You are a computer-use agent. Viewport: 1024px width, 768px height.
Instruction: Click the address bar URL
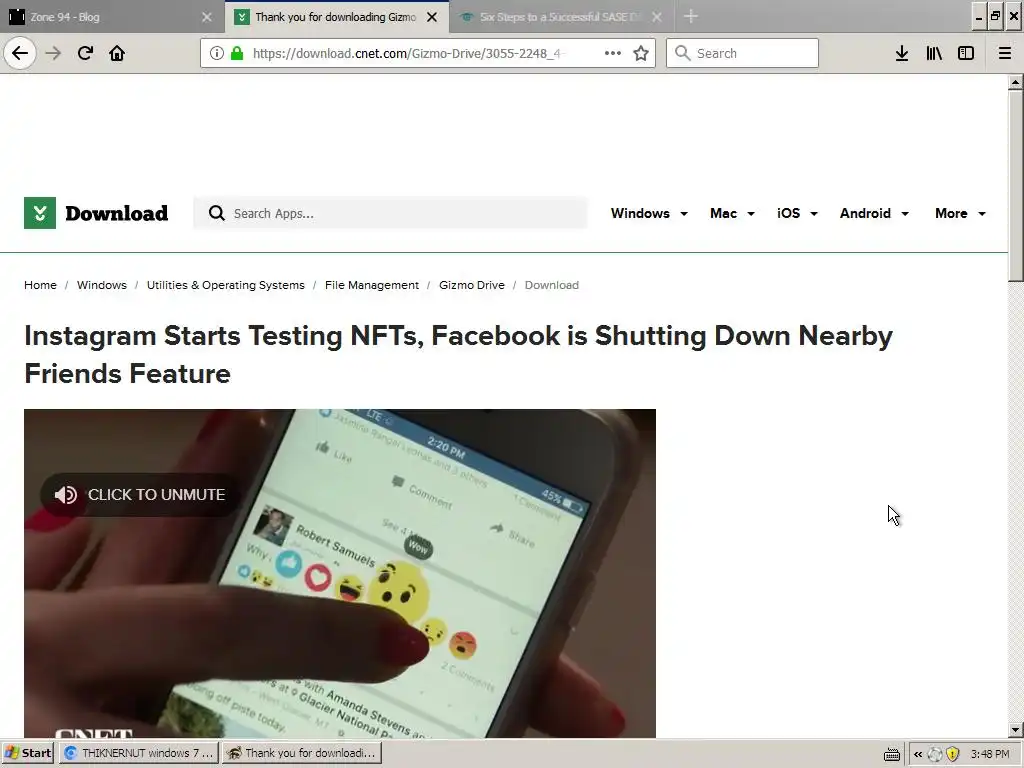408,53
